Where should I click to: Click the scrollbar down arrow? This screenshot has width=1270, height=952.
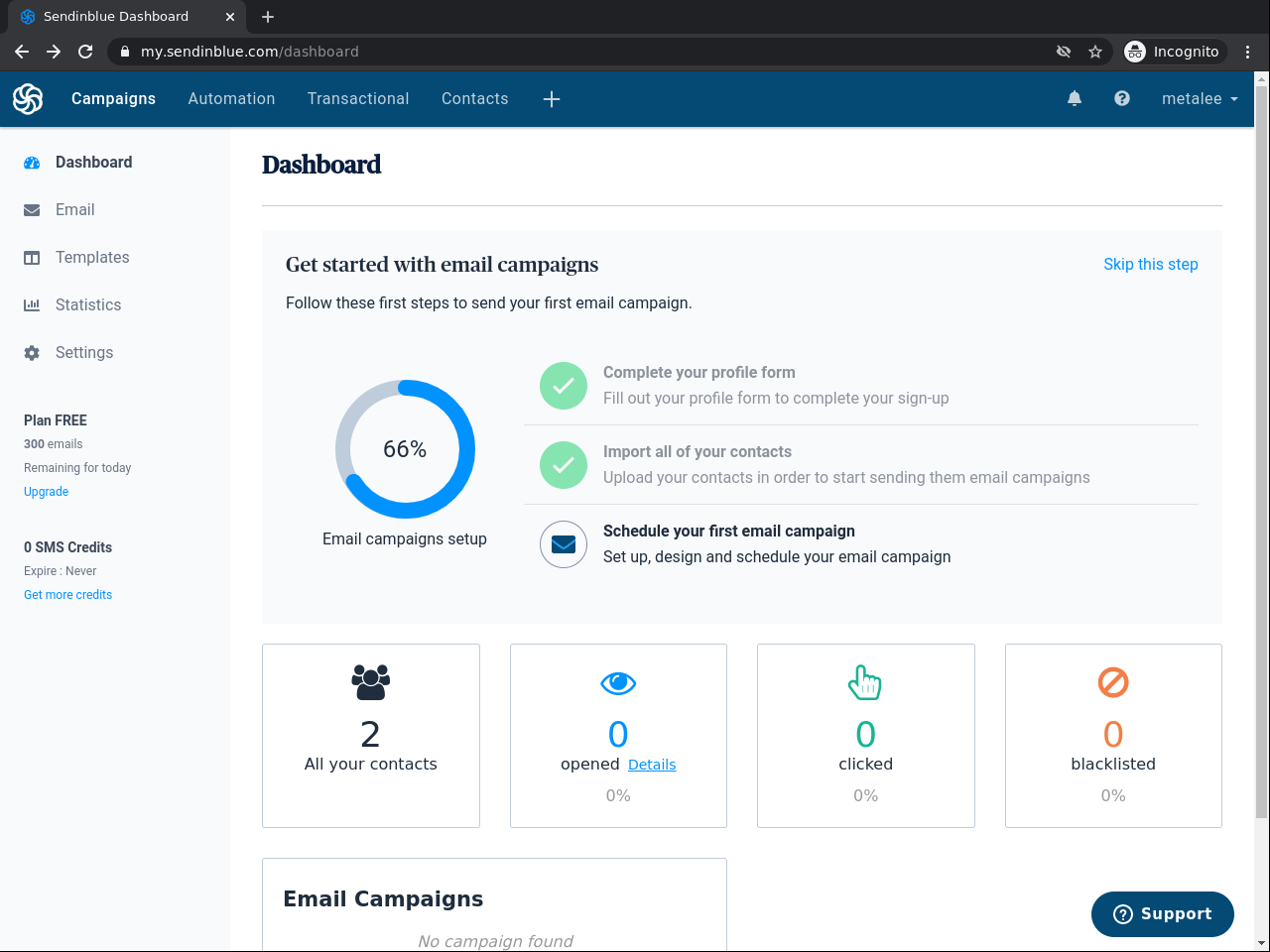click(x=1262, y=943)
